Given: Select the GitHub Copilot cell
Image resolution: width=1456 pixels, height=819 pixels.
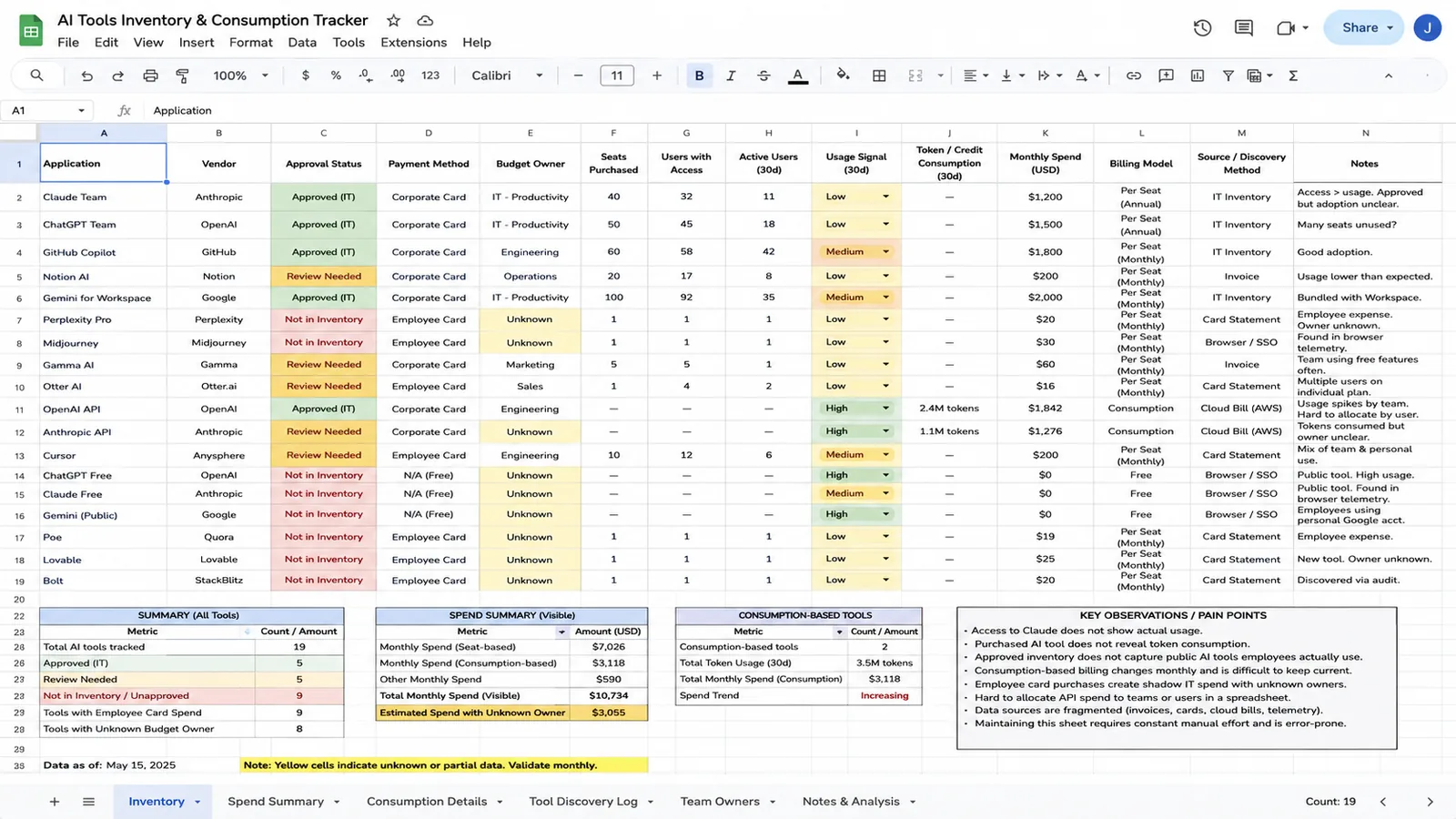Looking at the screenshot, I should click(103, 252).
